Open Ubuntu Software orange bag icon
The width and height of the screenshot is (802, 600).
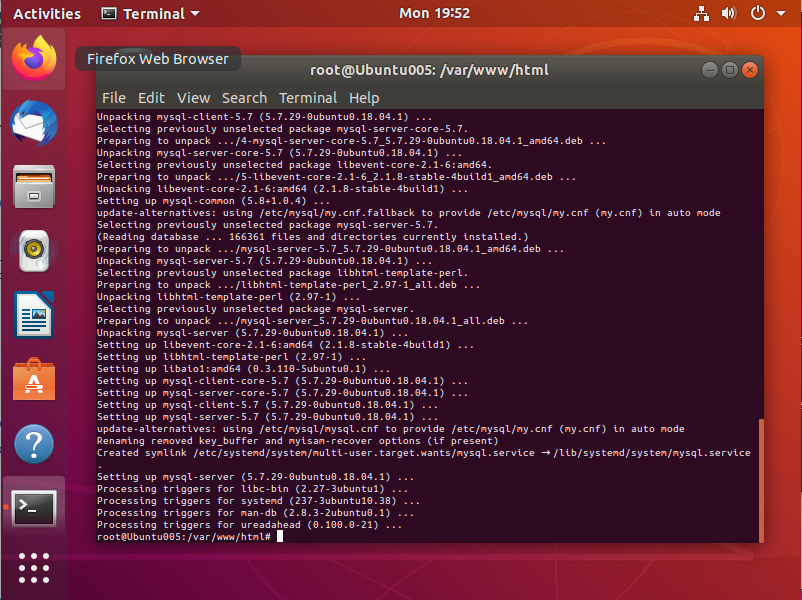click(x=34, y=379)
